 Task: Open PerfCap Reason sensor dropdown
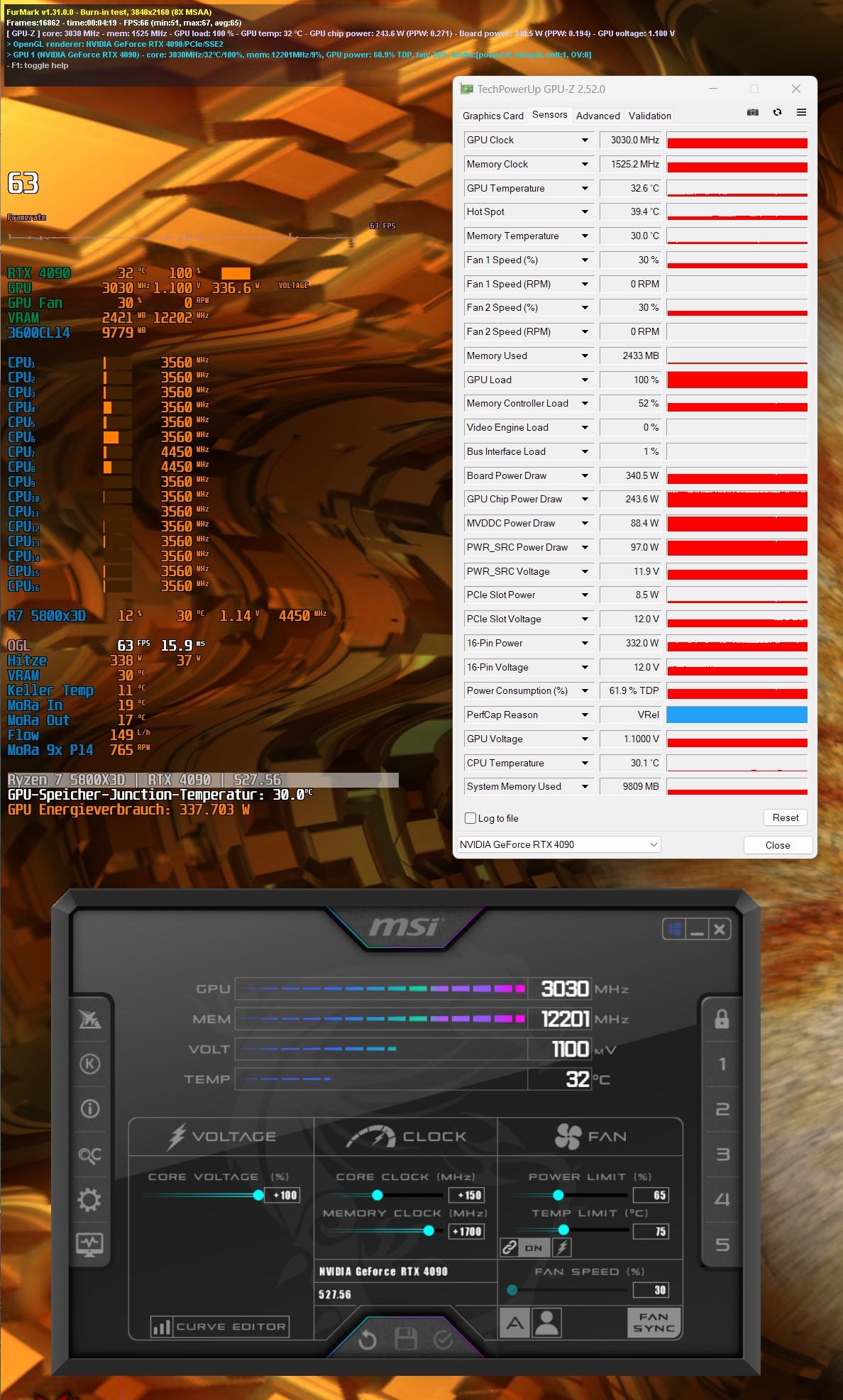585,715
